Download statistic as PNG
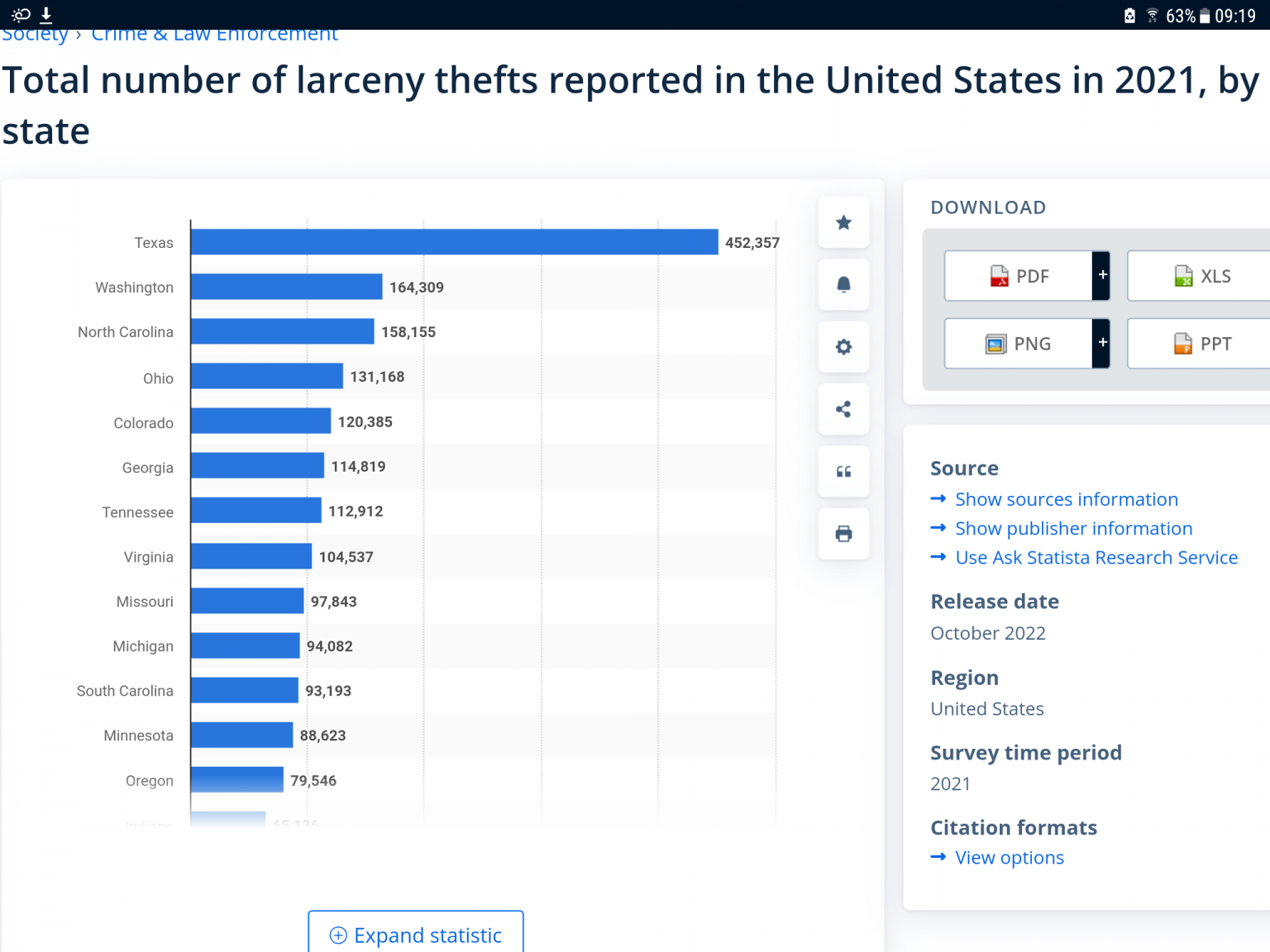The image size is (1270, 952). point(1019,344)
